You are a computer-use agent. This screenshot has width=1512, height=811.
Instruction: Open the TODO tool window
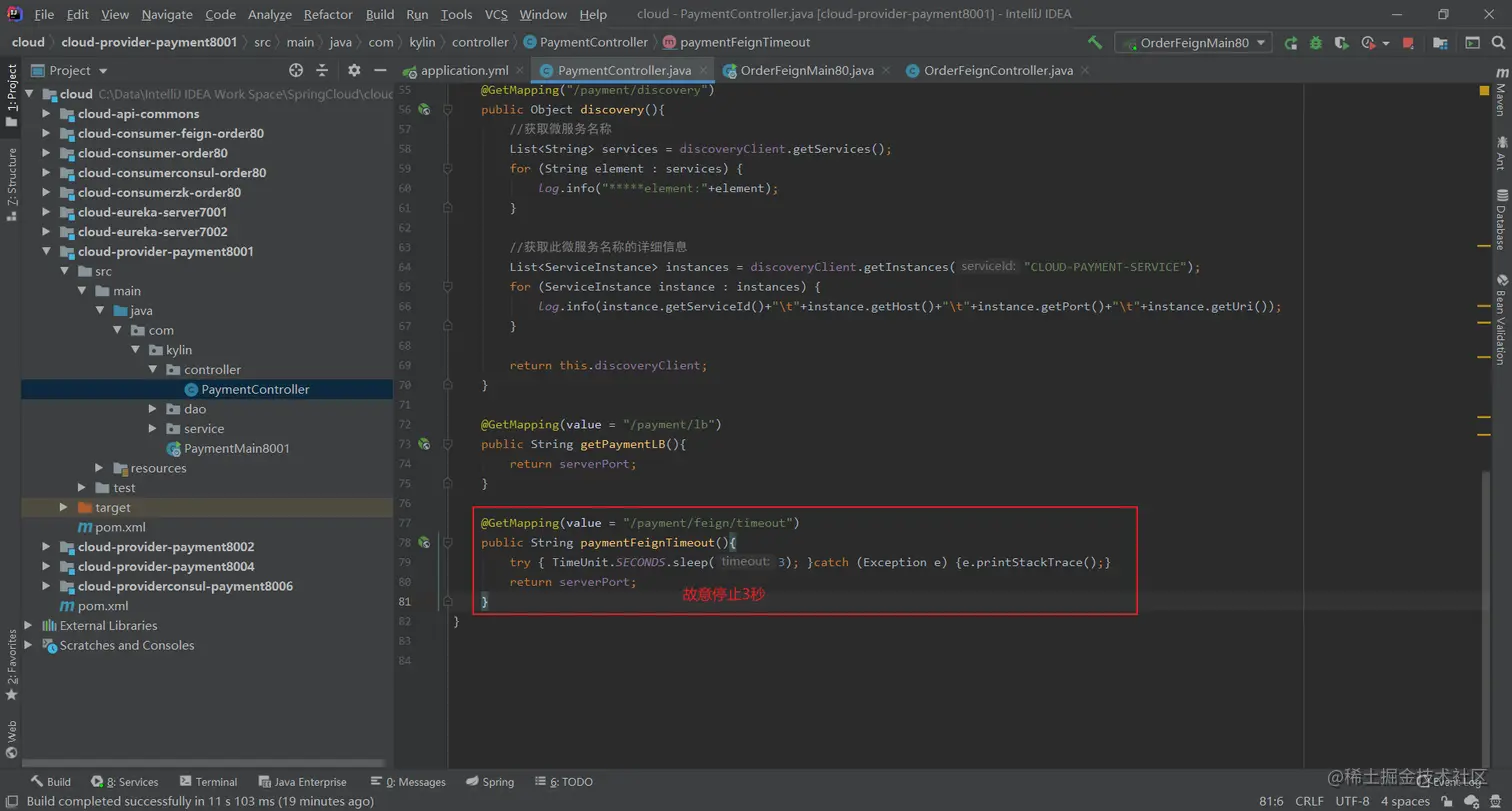coord(564,782)
